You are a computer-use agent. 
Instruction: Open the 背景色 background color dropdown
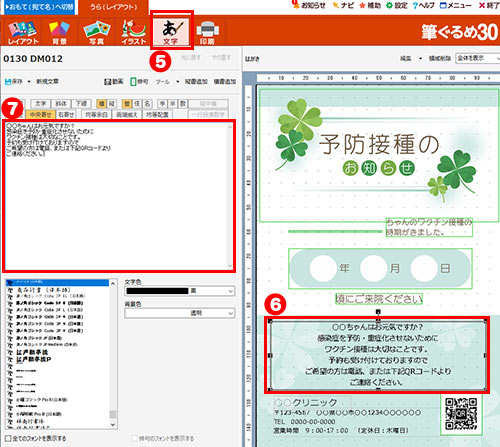[180, 313]
